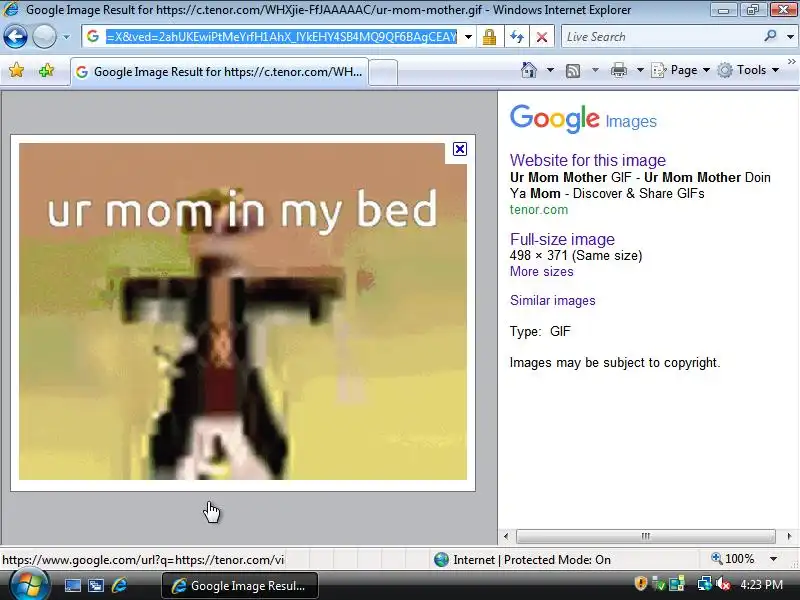Click the tenor.com link
Image resolution: width=800 pixels, height=600 pixels.
pos(539,210)
